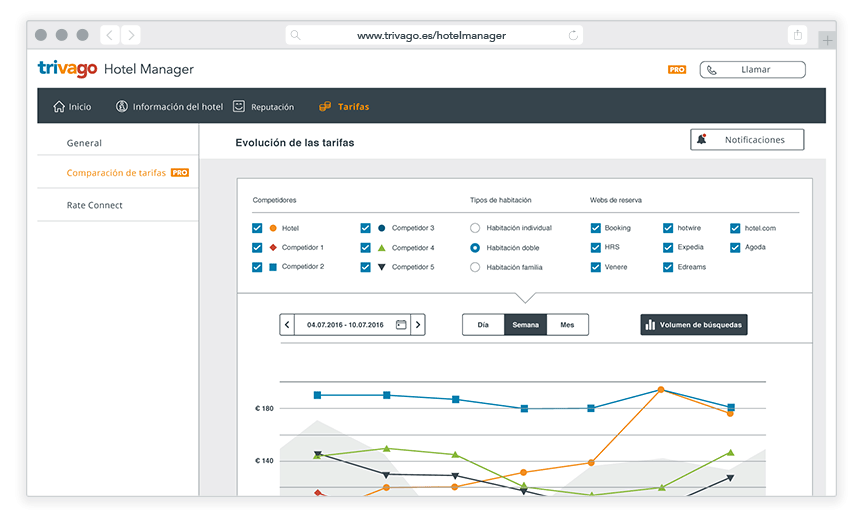Click the Inicio home icon

click(x=59, y=106)
